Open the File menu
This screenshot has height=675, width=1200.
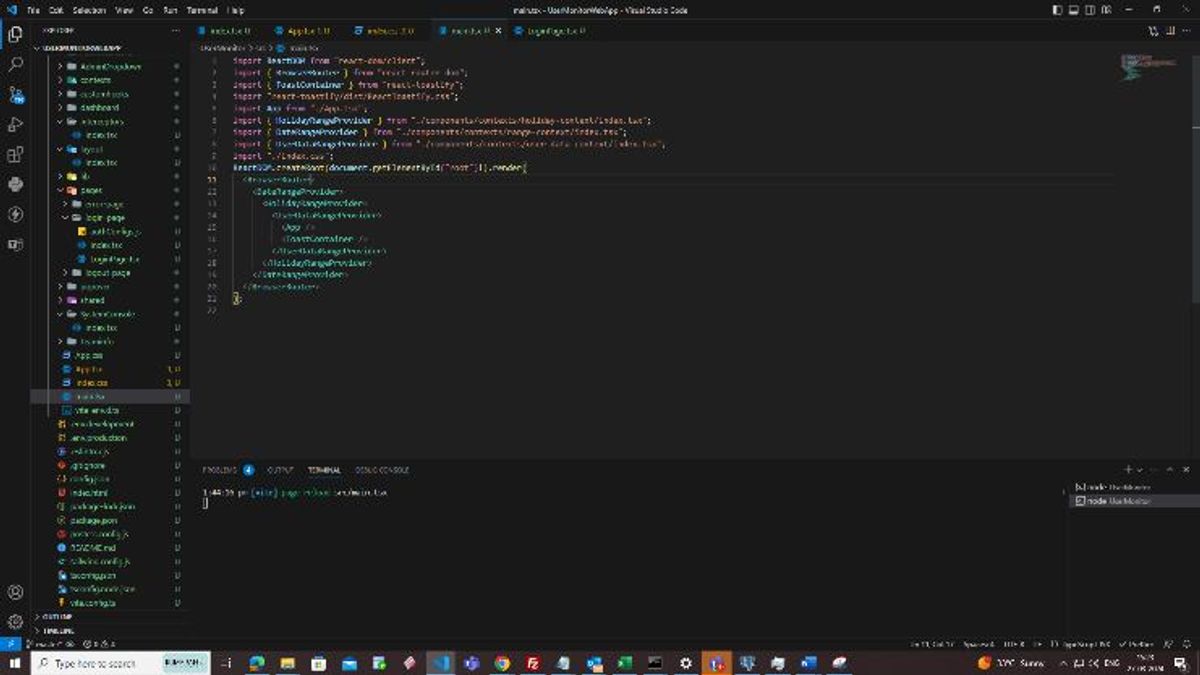(34, 9)
